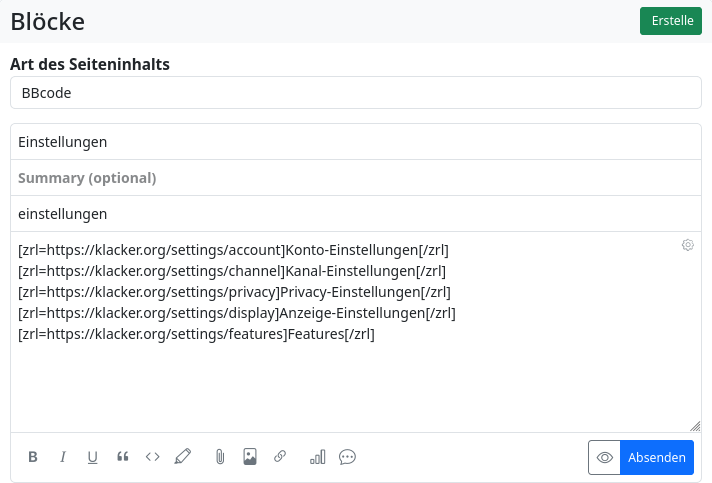The image size is (712, 483).
Task: Open the editor settings gear
Action: 688,245
